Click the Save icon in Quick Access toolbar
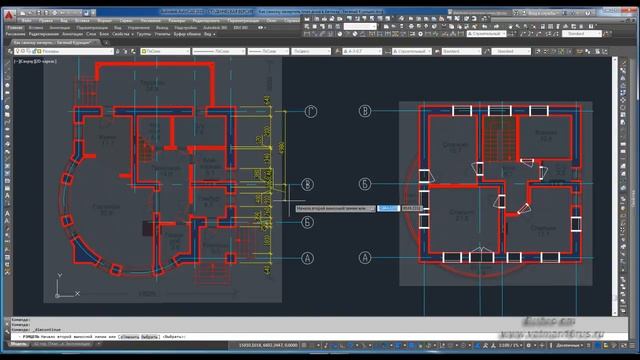 [x=39, y=13]
